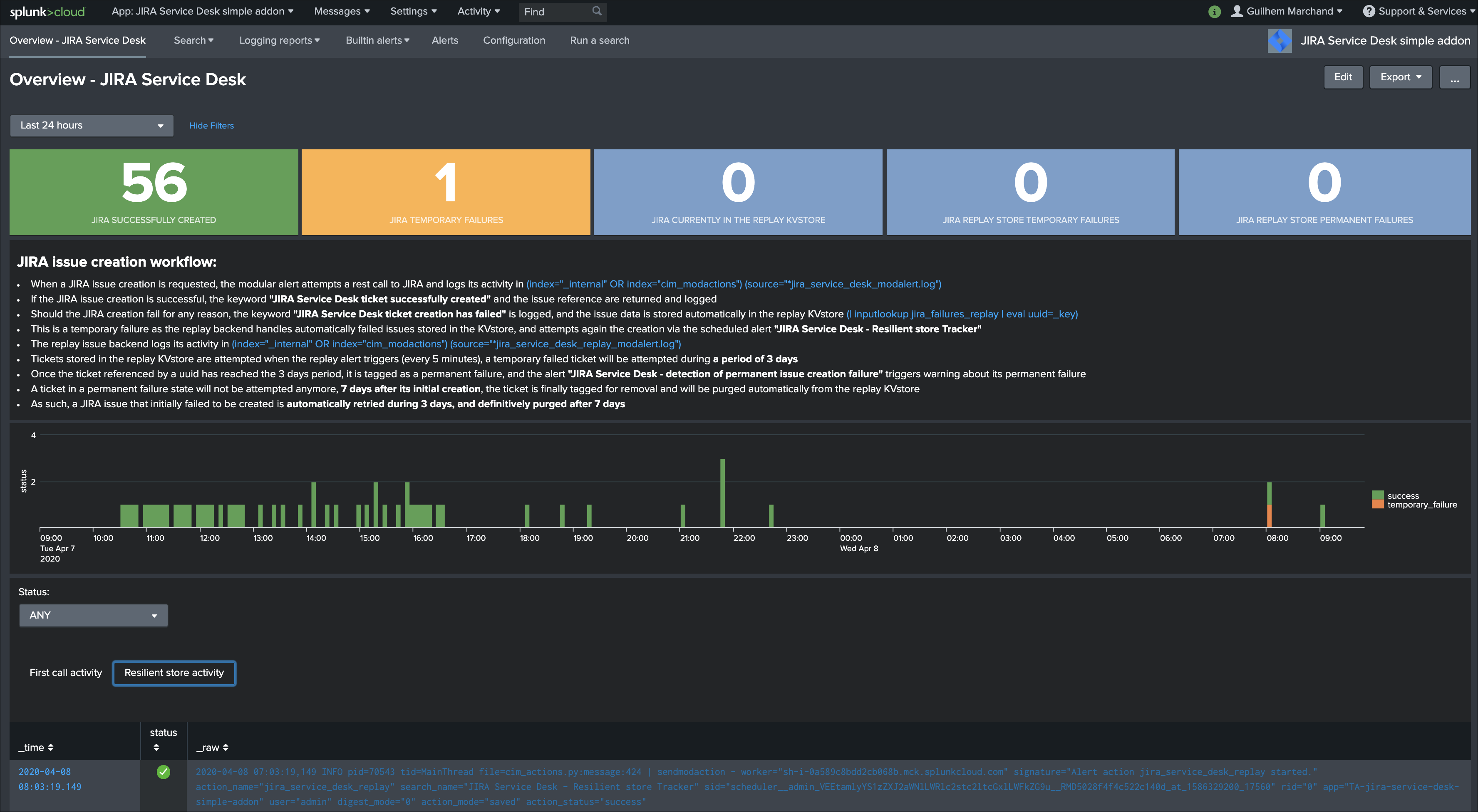Screen dimensions: 1478x812
Task: Go to Overview - JIRA Service Desk tab
Action: pos(77,40)
